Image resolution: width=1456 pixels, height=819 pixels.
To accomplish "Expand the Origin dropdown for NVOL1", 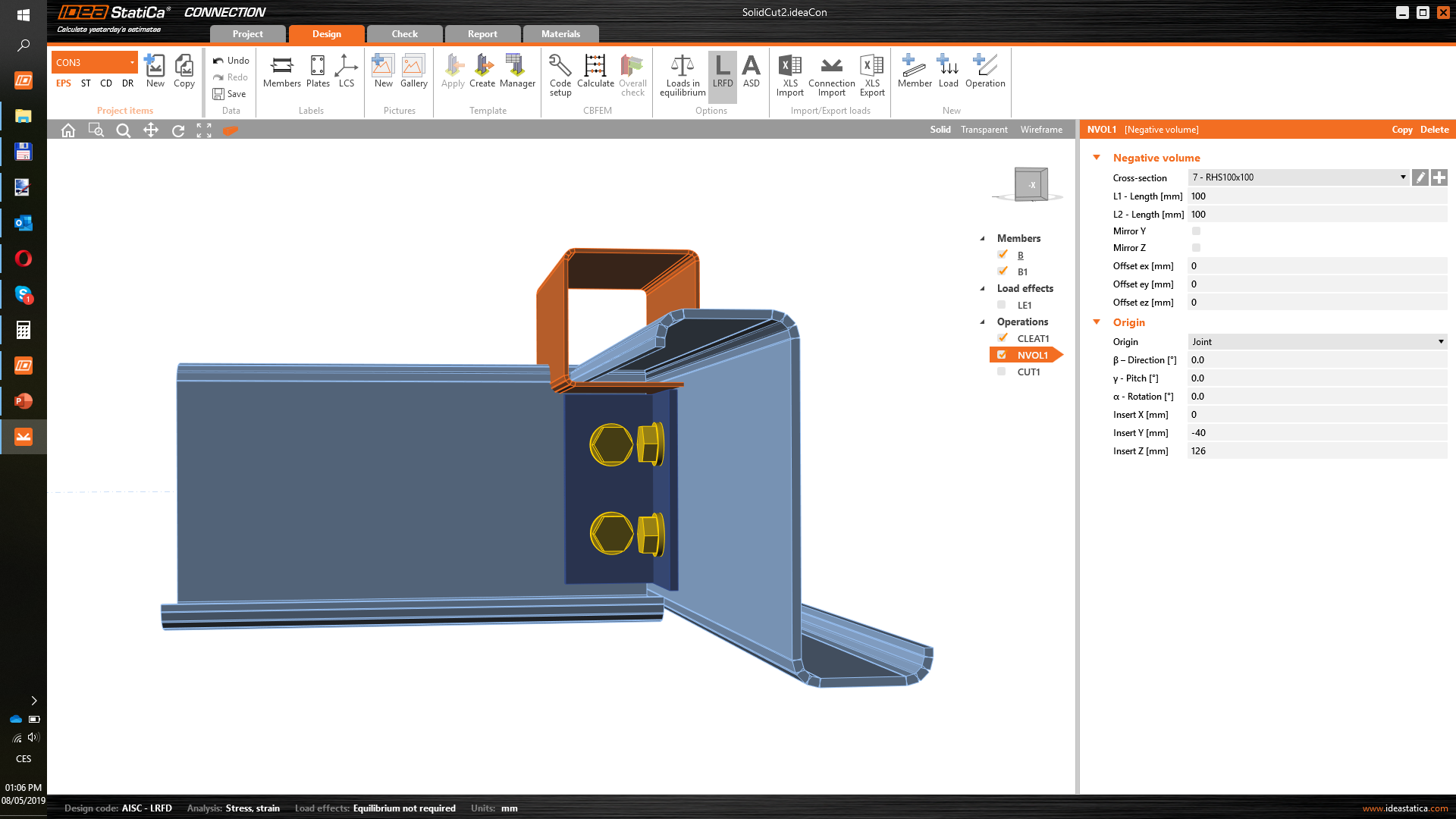I will pos(1442,341).
